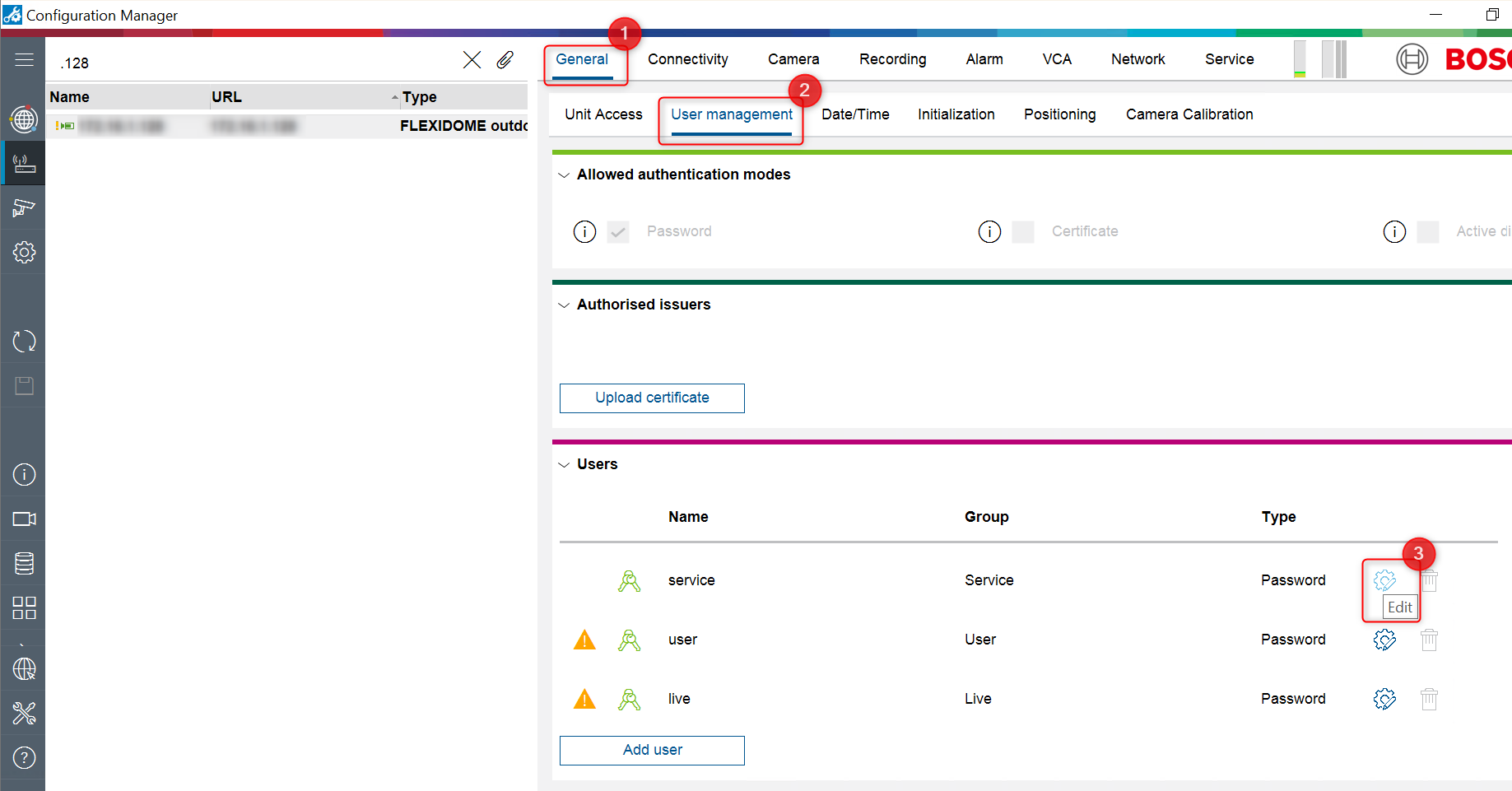Toggle the Active directory checkbox
This screenshot has height=791, width=1512.
coord(1428,232)
